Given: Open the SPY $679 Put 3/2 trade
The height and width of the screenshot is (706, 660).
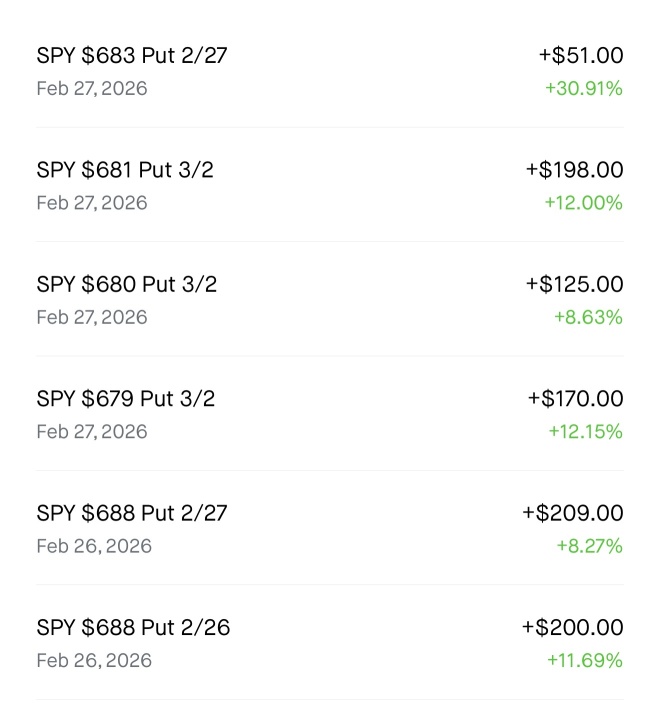Looking at the screenshot, I should coord(330,413).
